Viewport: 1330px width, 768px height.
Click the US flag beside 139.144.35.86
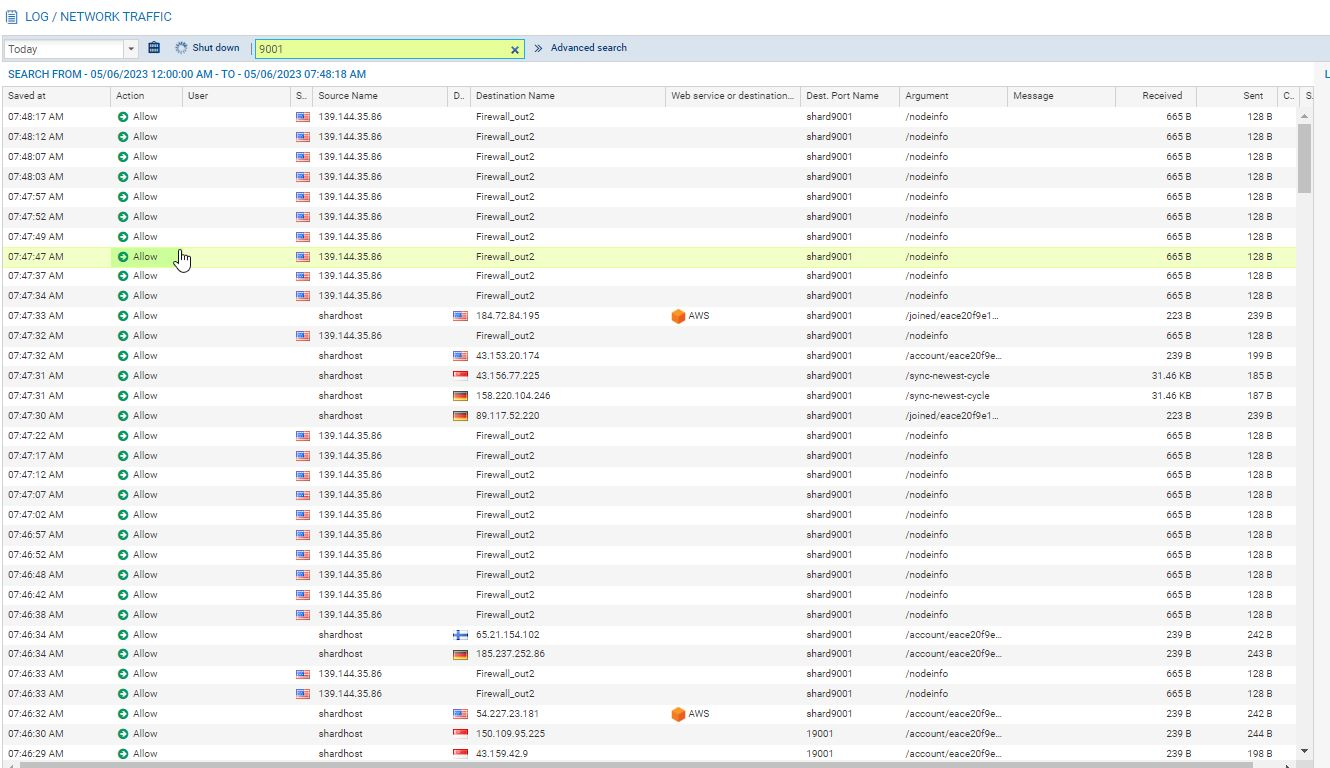302,116
